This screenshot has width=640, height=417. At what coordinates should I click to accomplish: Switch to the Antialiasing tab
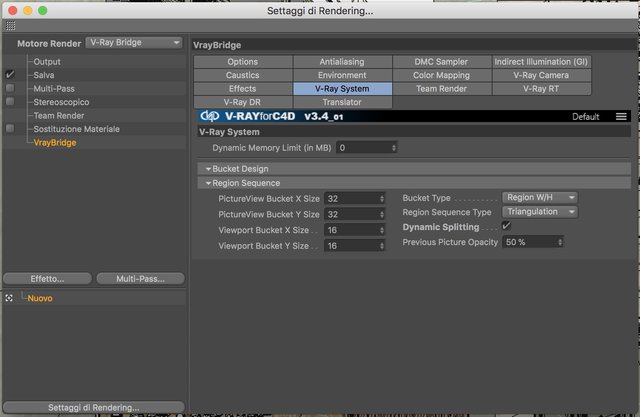point(342,62)
